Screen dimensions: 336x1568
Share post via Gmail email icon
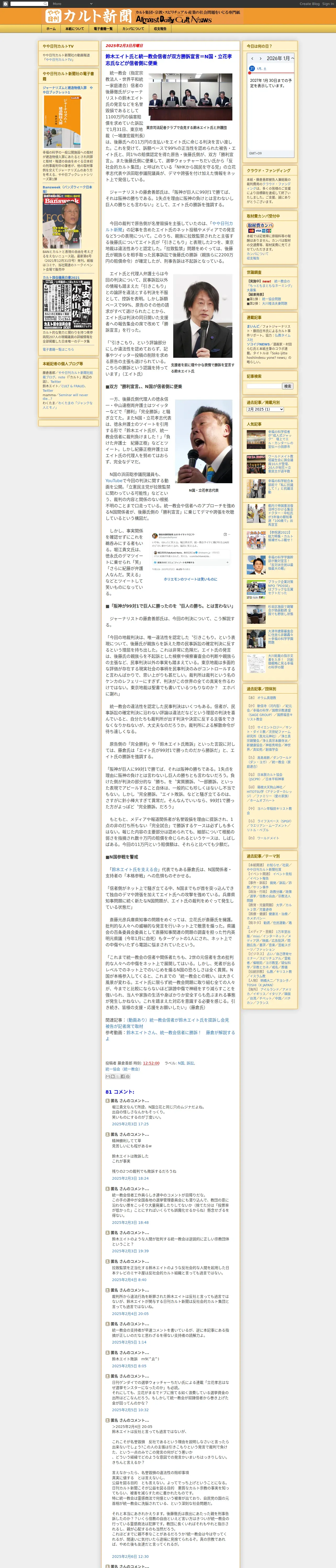pos(108,1077)
